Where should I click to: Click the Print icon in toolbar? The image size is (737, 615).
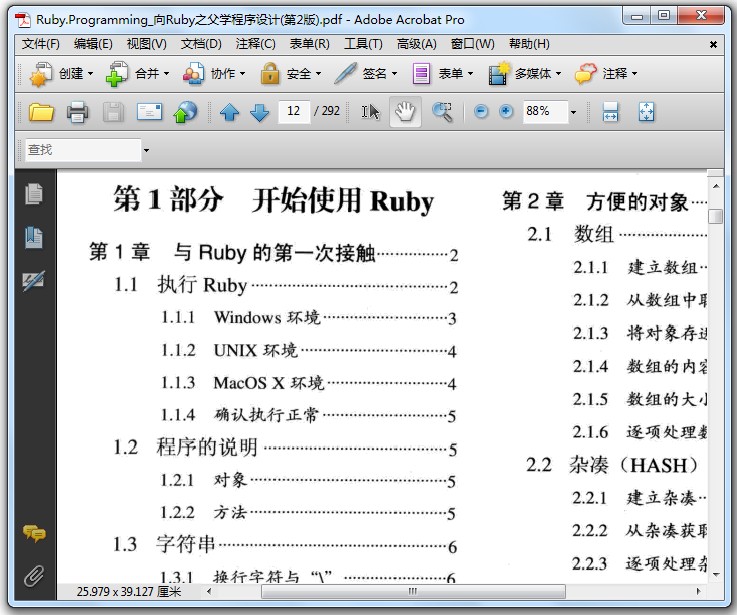(x=78, y=112)
